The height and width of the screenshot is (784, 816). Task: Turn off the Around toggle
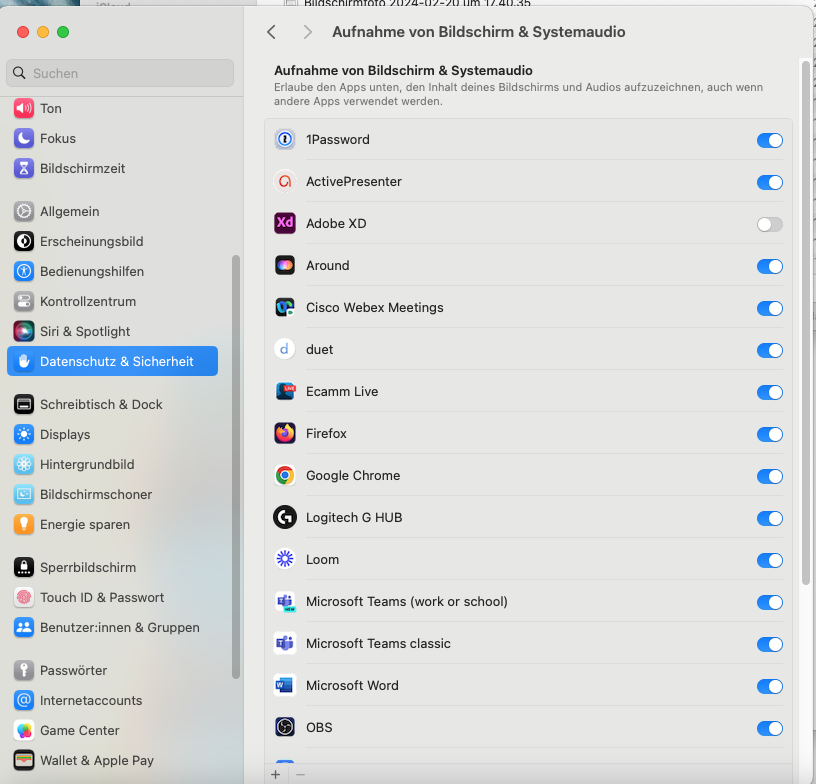770,266
